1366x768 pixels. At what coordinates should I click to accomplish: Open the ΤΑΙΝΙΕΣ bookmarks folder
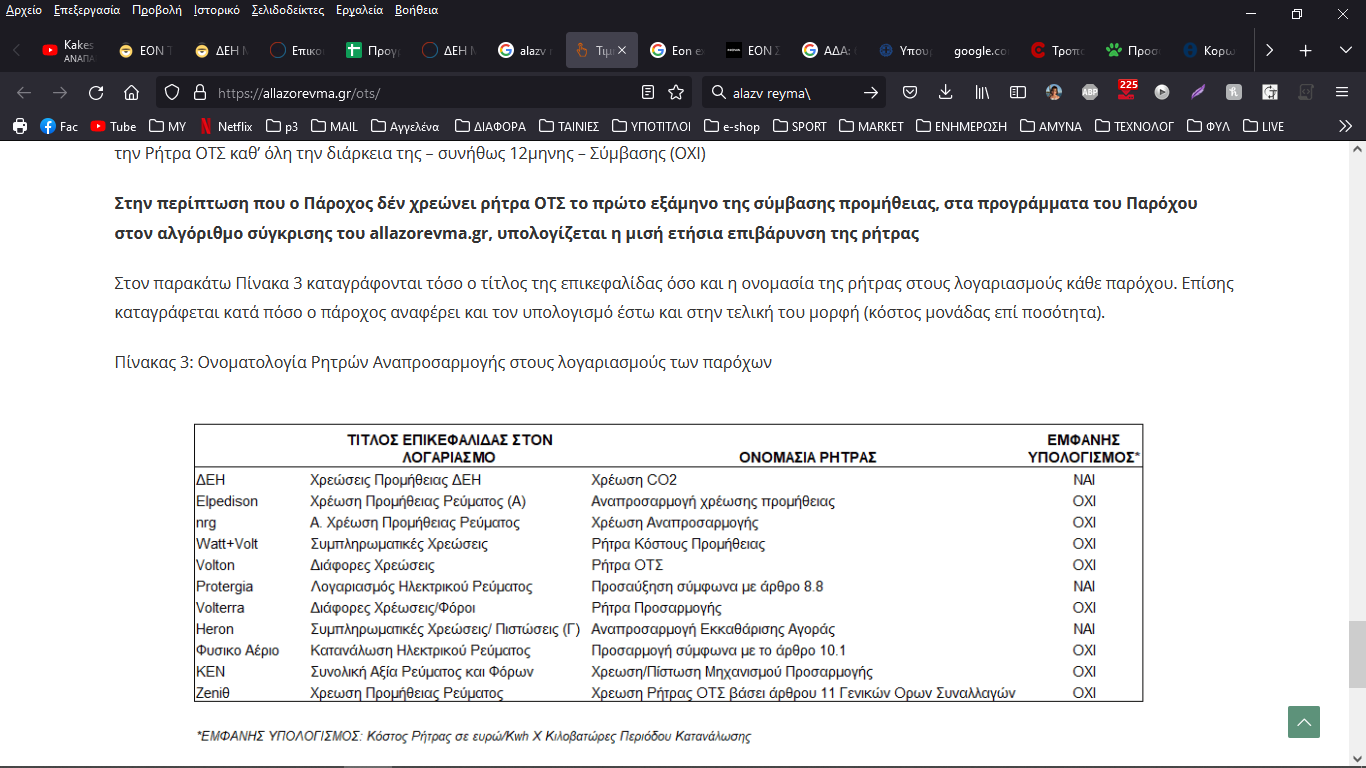[569, 126]
